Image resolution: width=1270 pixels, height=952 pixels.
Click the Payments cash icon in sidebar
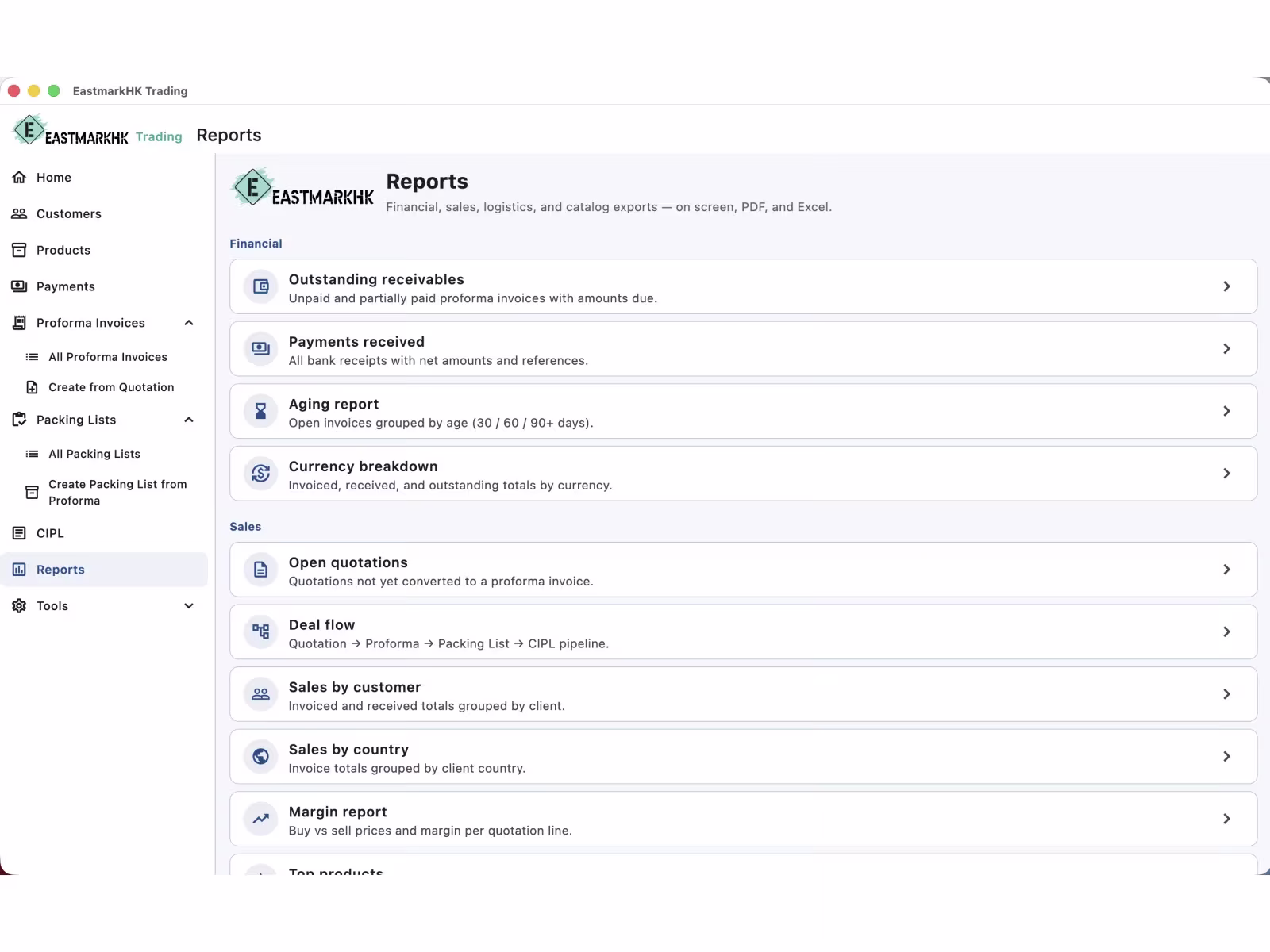coord(19,286)
